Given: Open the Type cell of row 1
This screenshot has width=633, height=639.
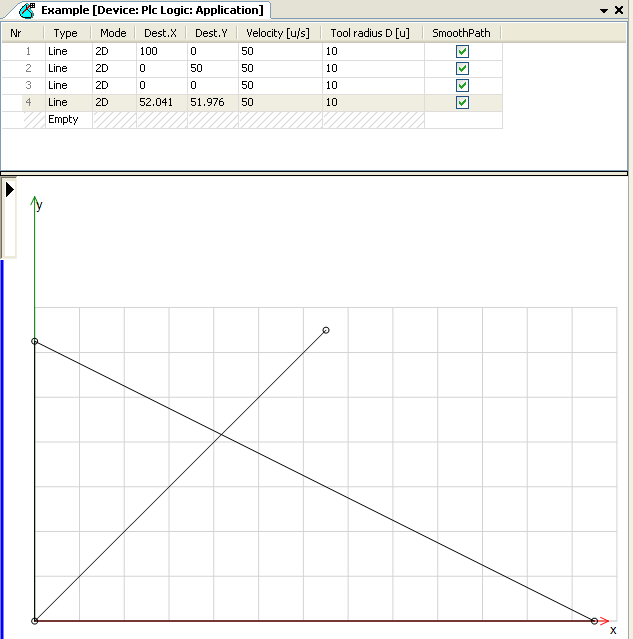Looking at the screenshot, I should pyautogui.click(x=68, y=51).
